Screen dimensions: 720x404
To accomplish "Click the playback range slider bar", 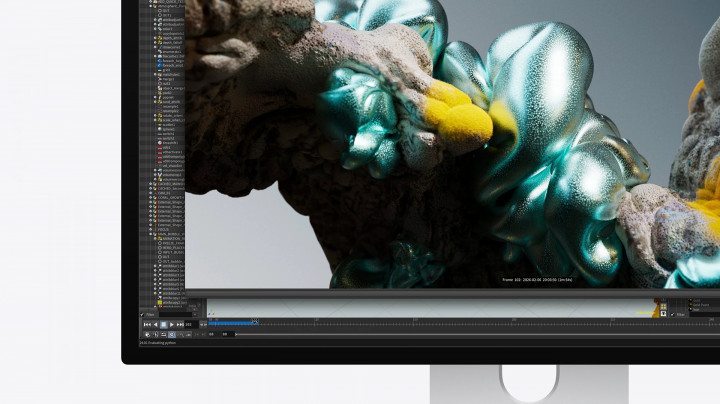I will tap(478, 334).
